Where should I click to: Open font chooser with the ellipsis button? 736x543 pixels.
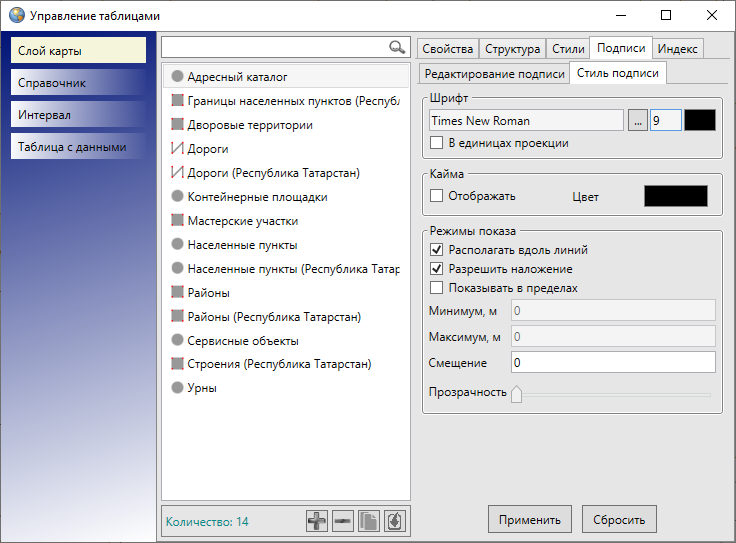[x=638, y=121]
